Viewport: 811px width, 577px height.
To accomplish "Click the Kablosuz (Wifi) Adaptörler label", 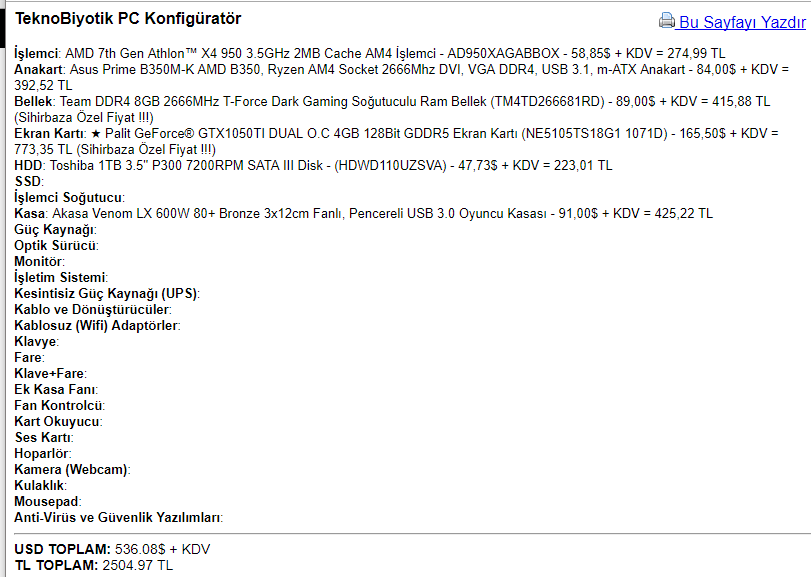I will coord(97,326).
